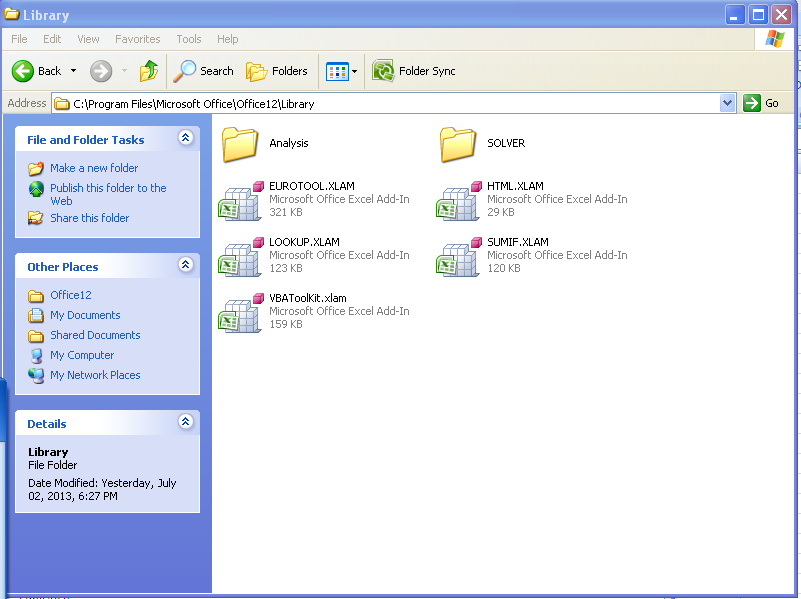
Task: Click the folder icon in address bar
Action: tap(62, 104)
